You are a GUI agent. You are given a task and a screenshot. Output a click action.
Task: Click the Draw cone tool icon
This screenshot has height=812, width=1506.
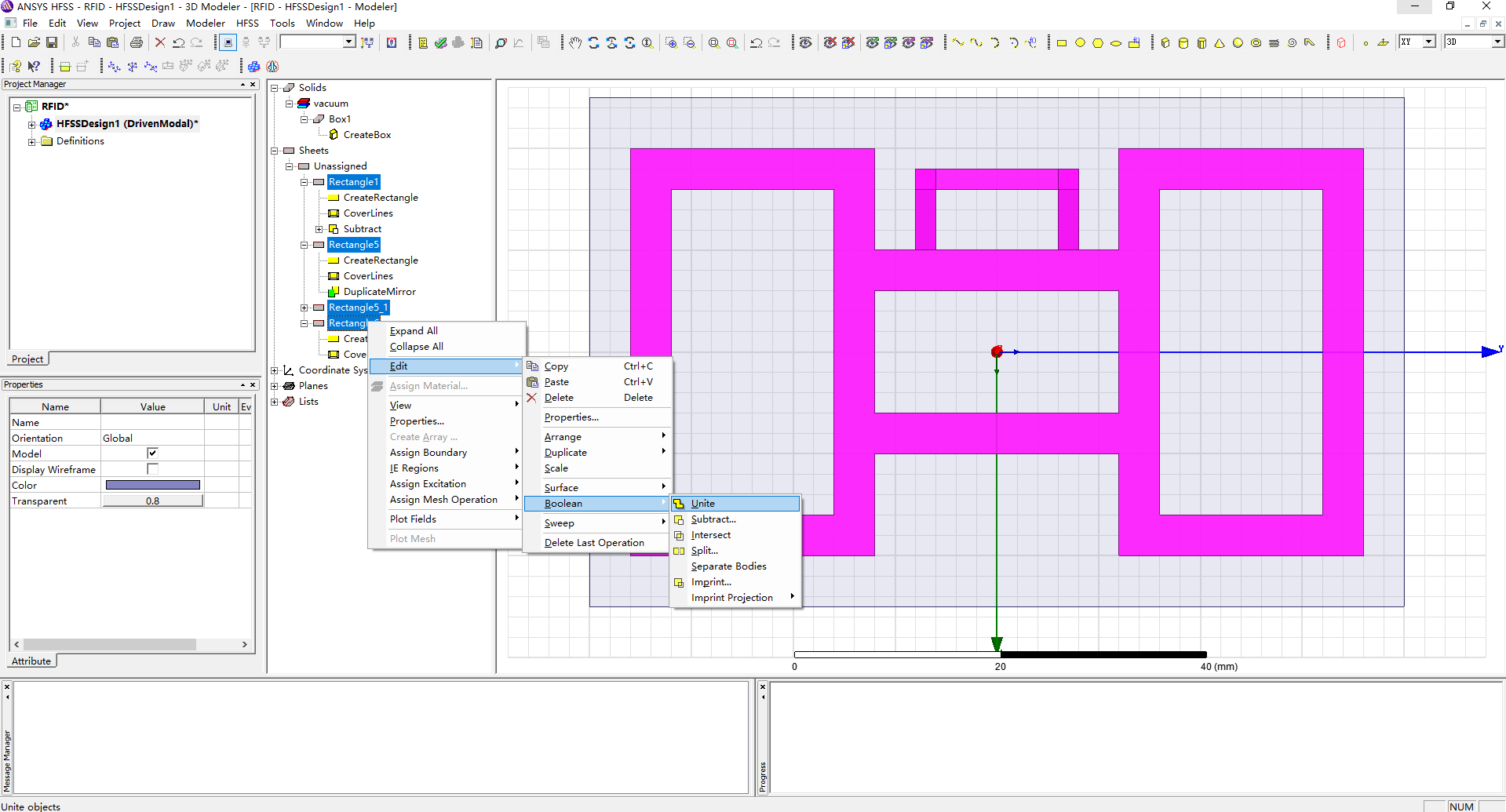[x=1220, y=42]
